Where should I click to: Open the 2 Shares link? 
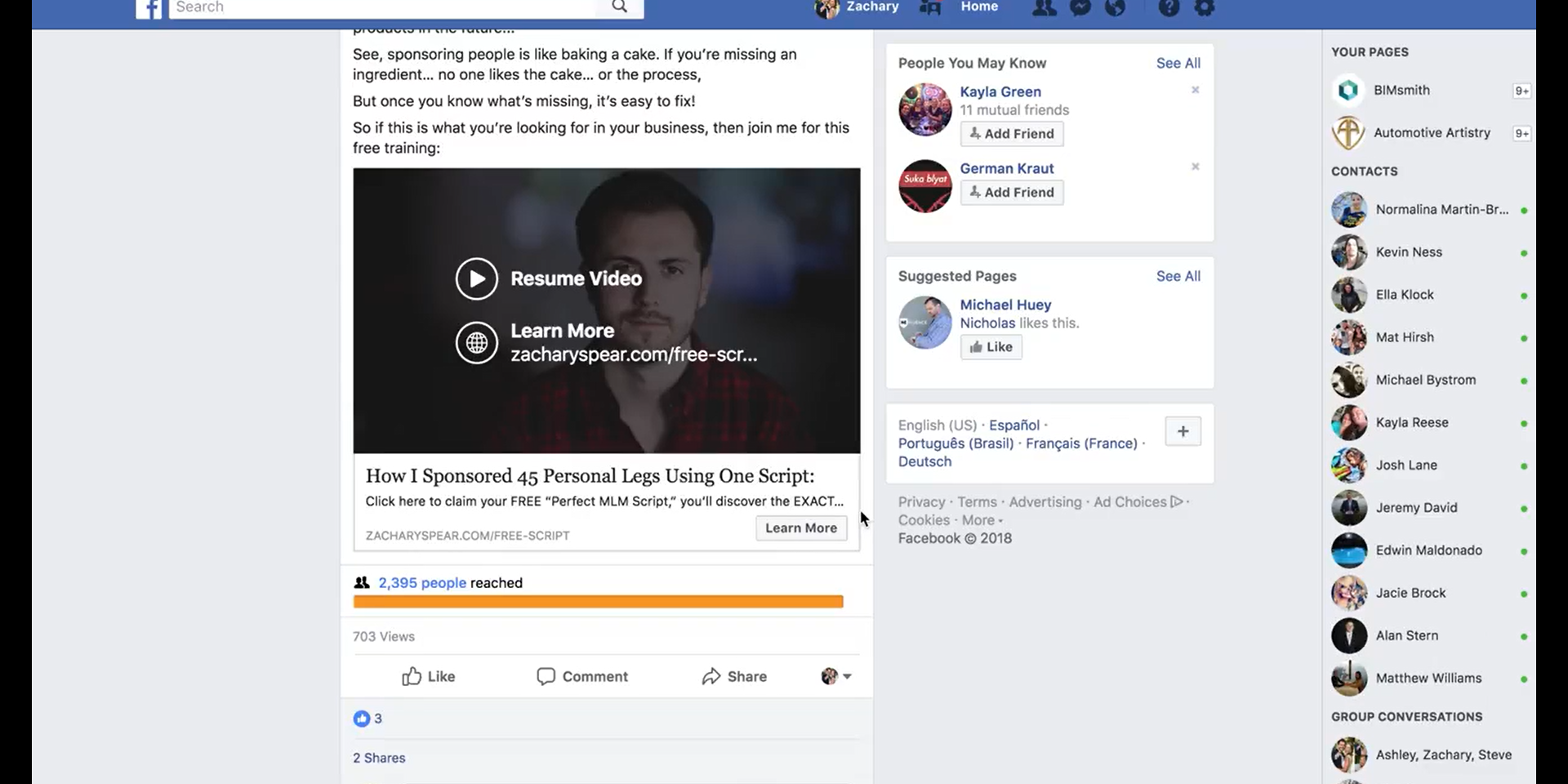click(379, 758)
